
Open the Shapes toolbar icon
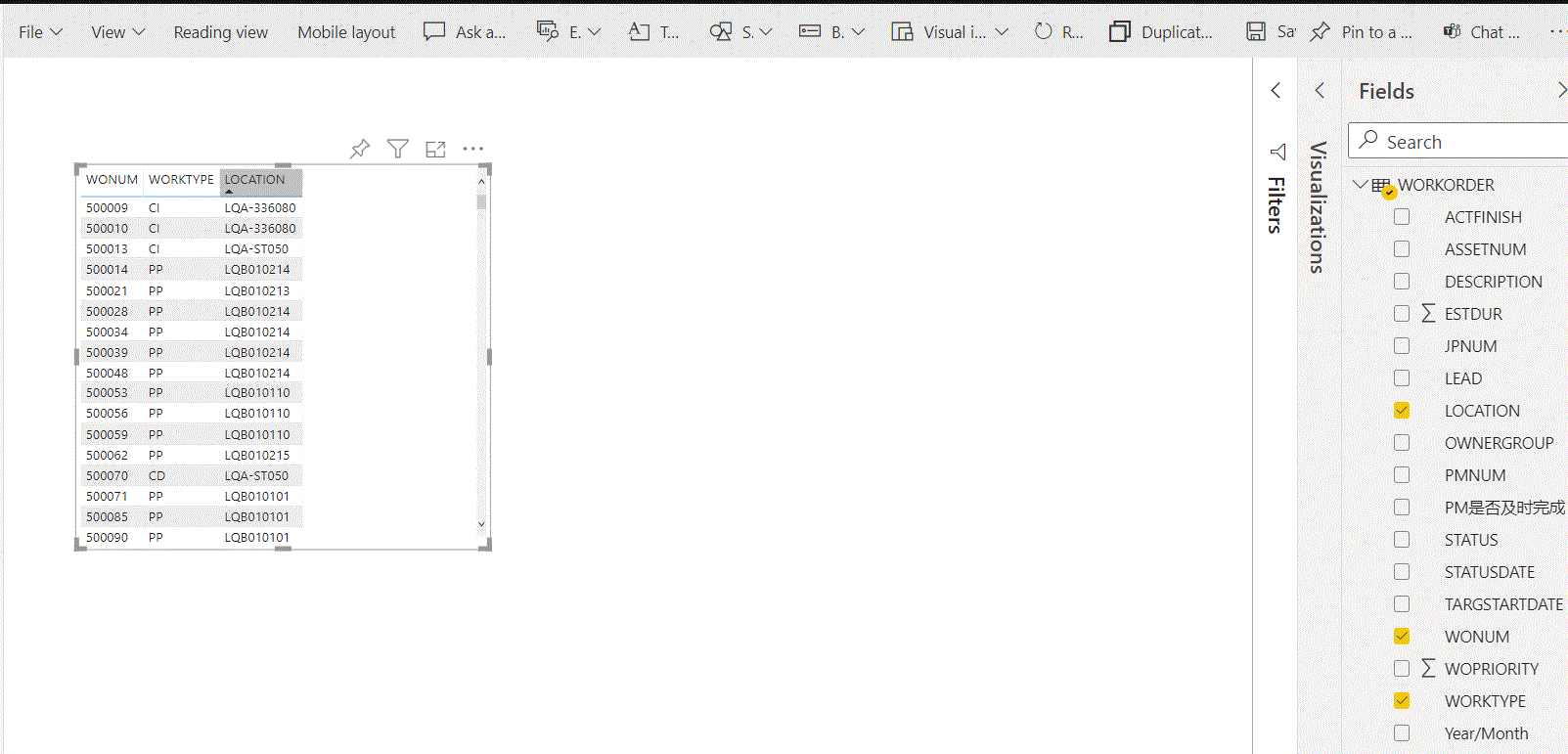[721, 31]
